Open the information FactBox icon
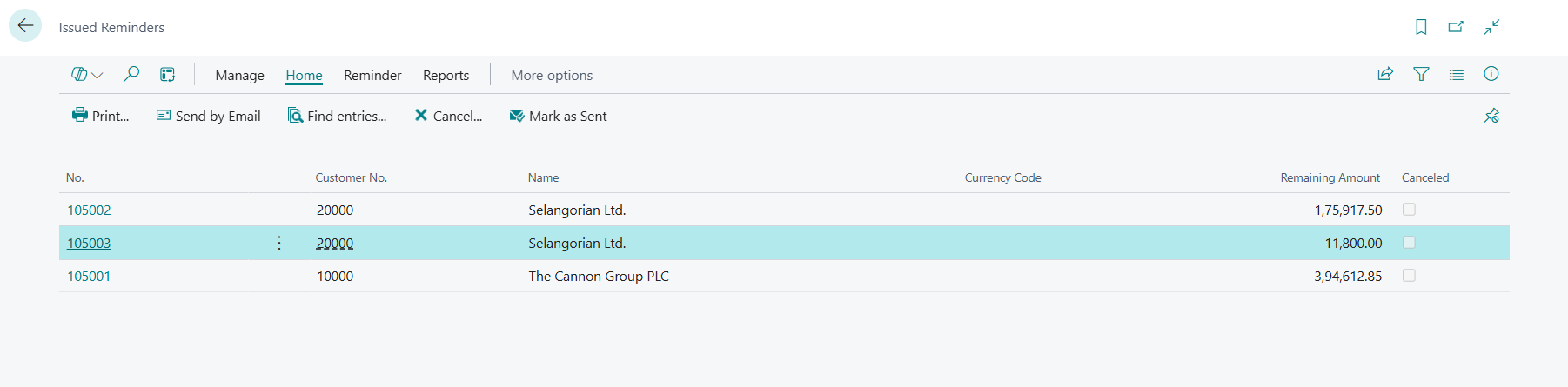Image resolution: width=1568 pixels, height=387 pixels. (x=1491, y=74)
